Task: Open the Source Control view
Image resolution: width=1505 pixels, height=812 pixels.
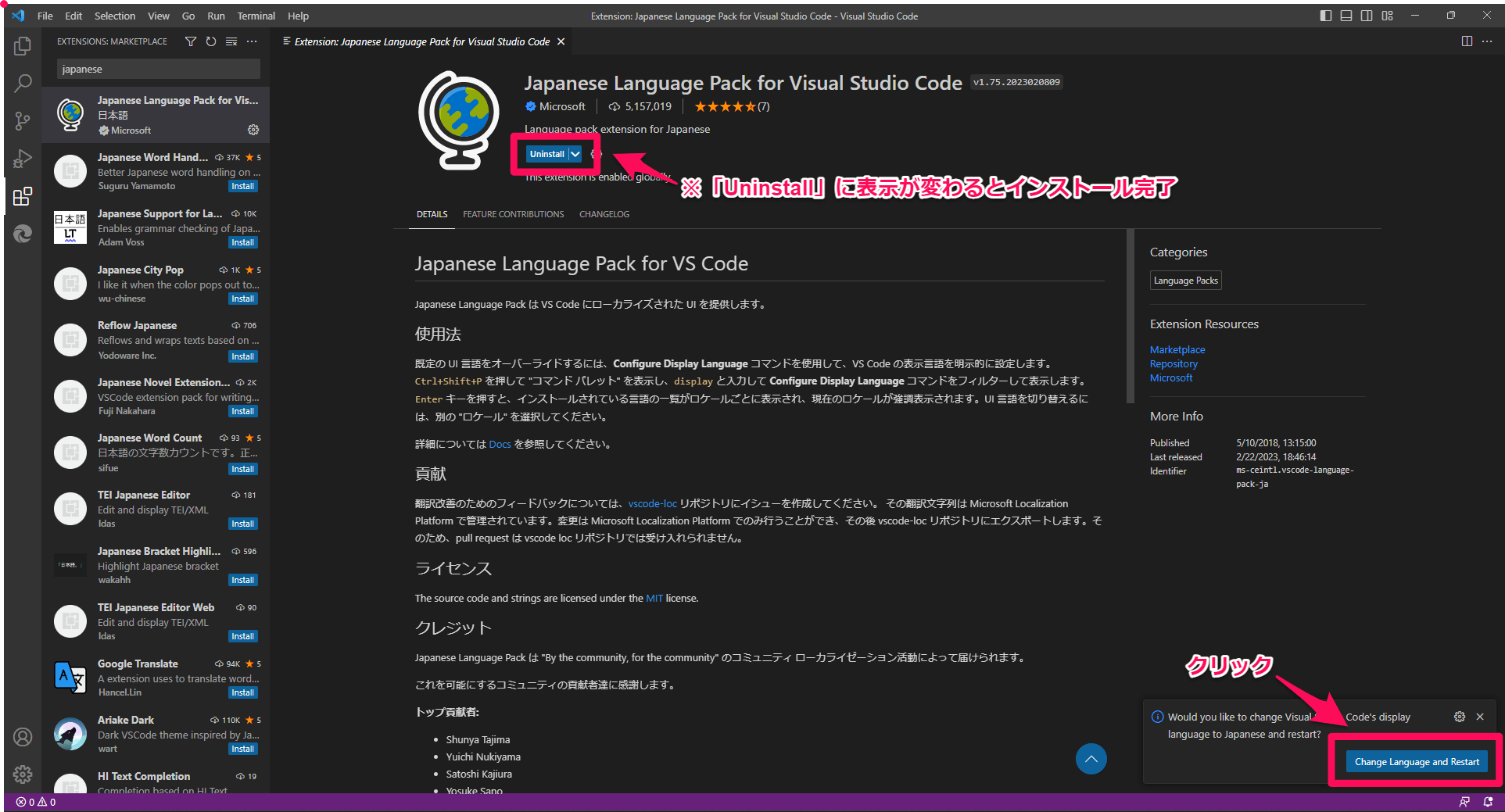Action: pyautogui.click(x=23, y=121)
